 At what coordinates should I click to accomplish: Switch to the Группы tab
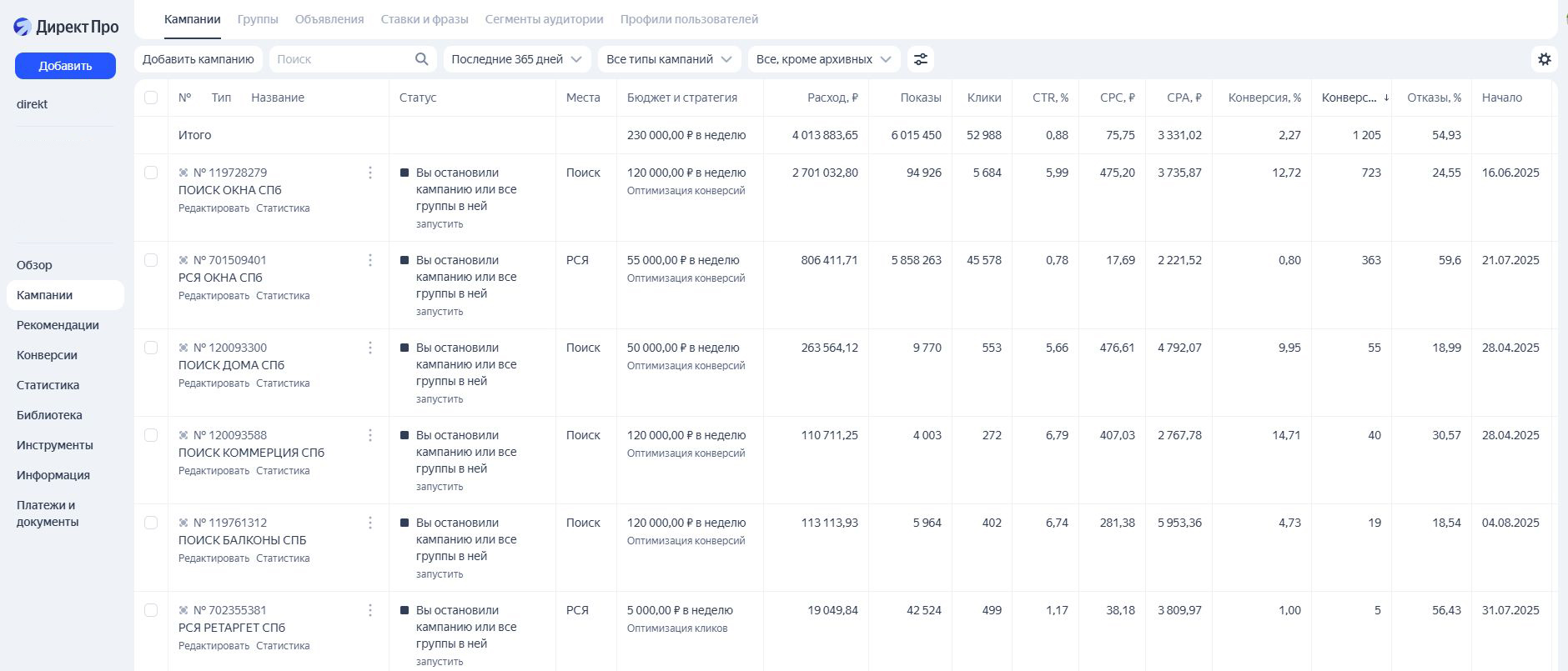[258, 19]
